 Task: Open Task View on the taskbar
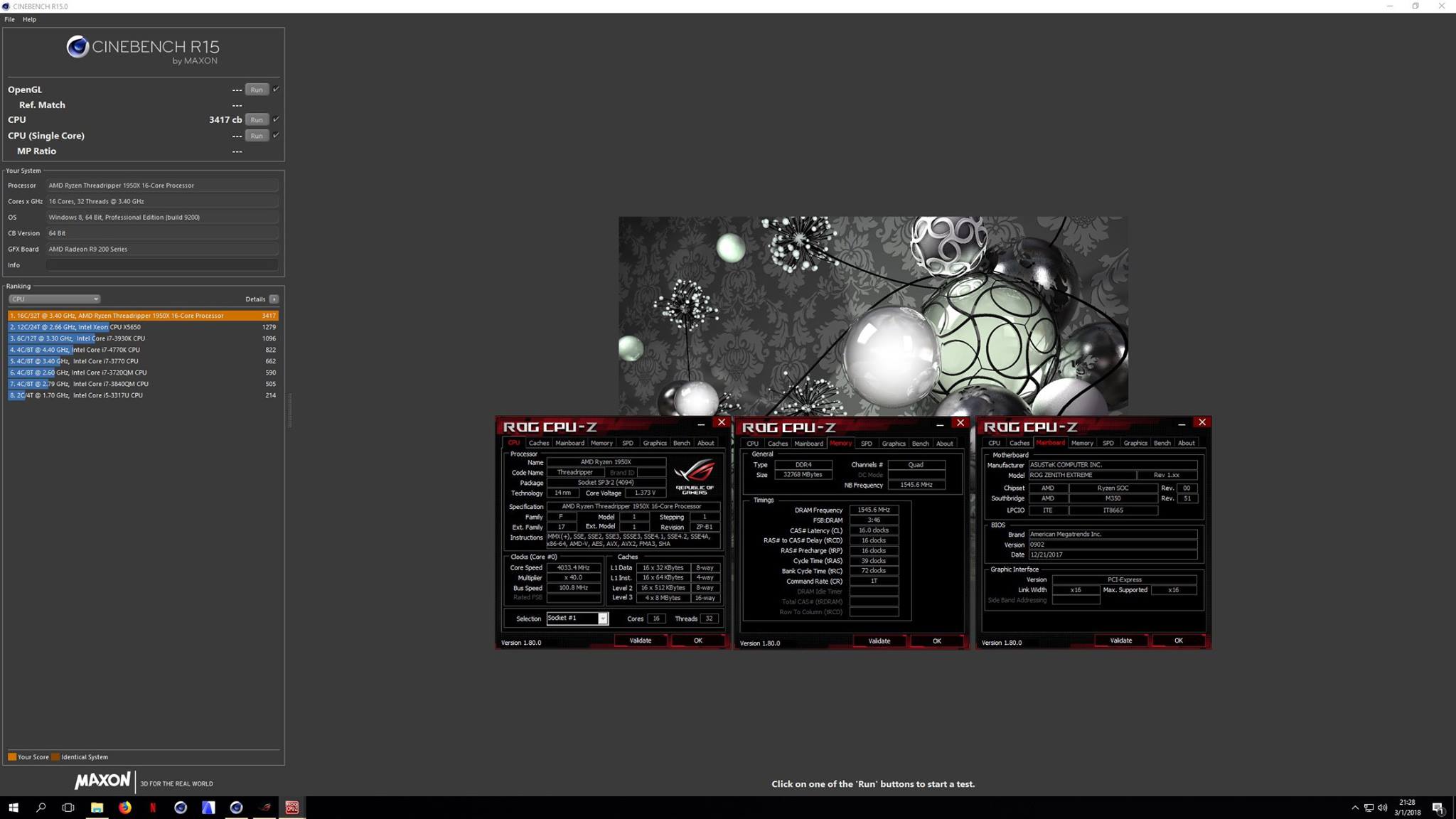tap(68, 808)
